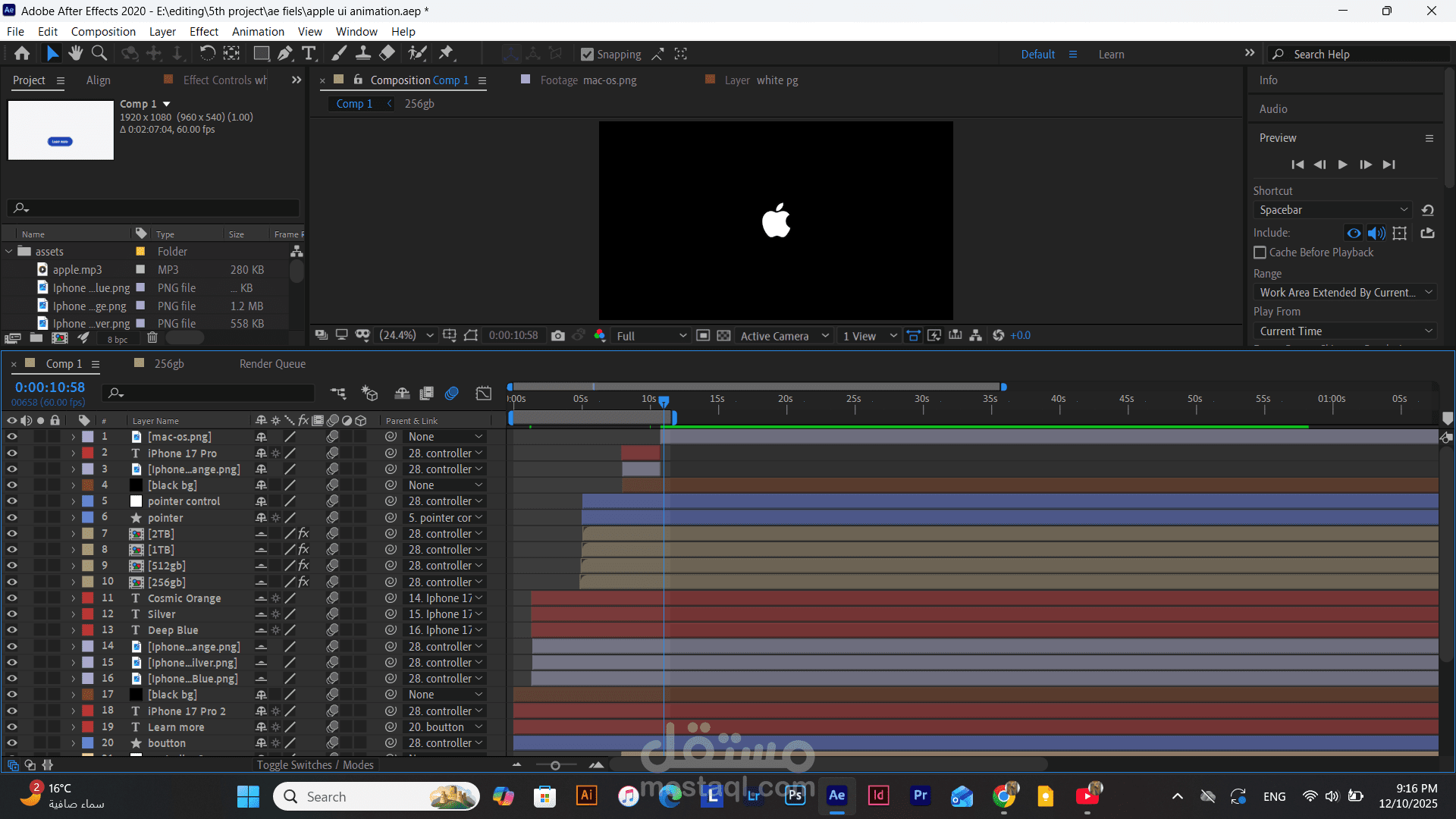Click the Comp 1 project thumbnail
The height and width of the screenshot is (819, 1456).
point(61,130)
